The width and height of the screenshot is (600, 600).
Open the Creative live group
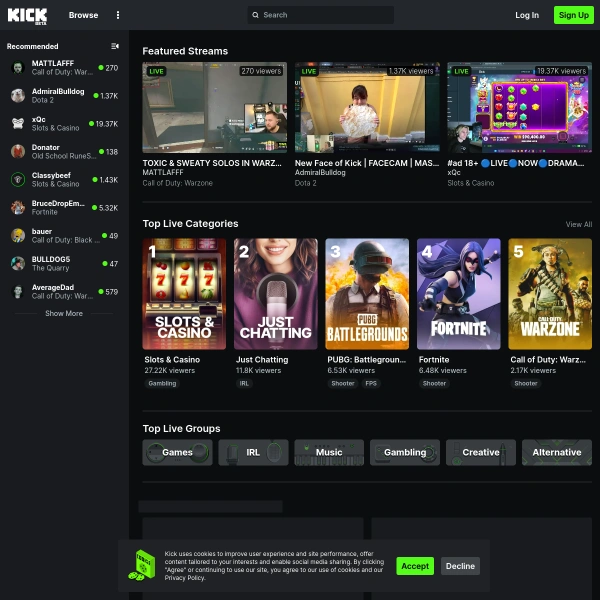coord(481,452)
